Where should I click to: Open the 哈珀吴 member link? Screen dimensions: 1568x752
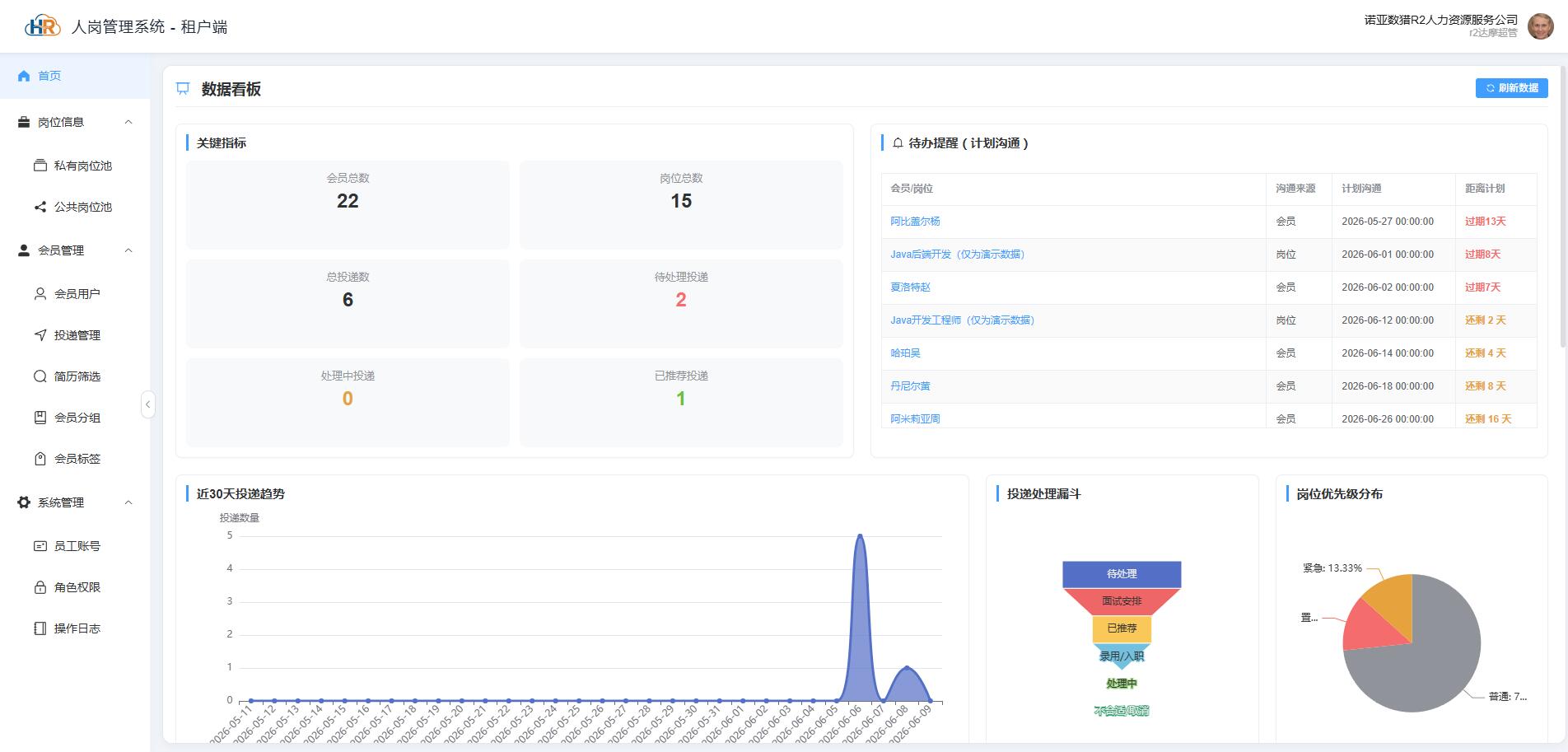905,353
